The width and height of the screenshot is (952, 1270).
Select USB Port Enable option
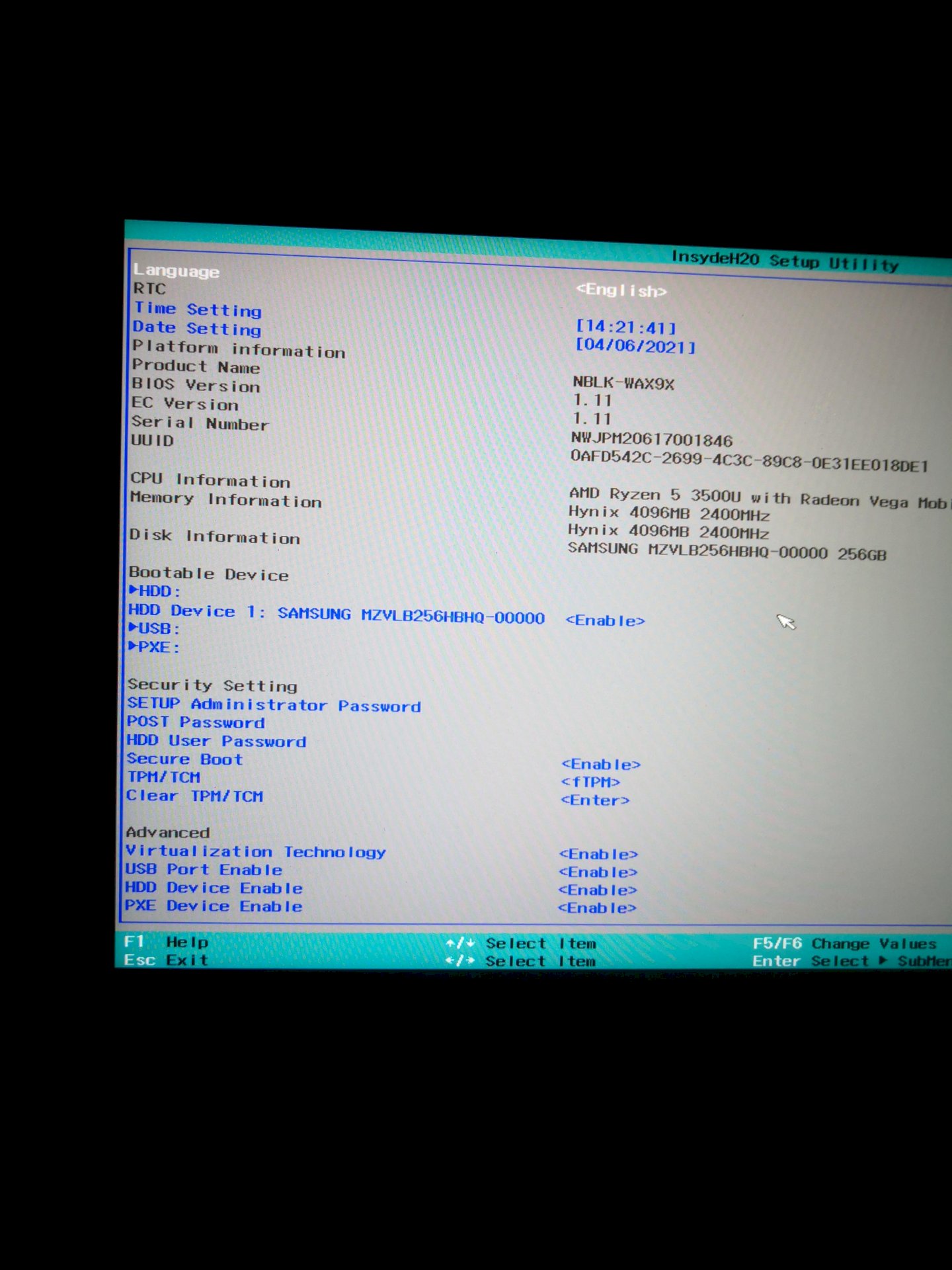coord(204,869)
